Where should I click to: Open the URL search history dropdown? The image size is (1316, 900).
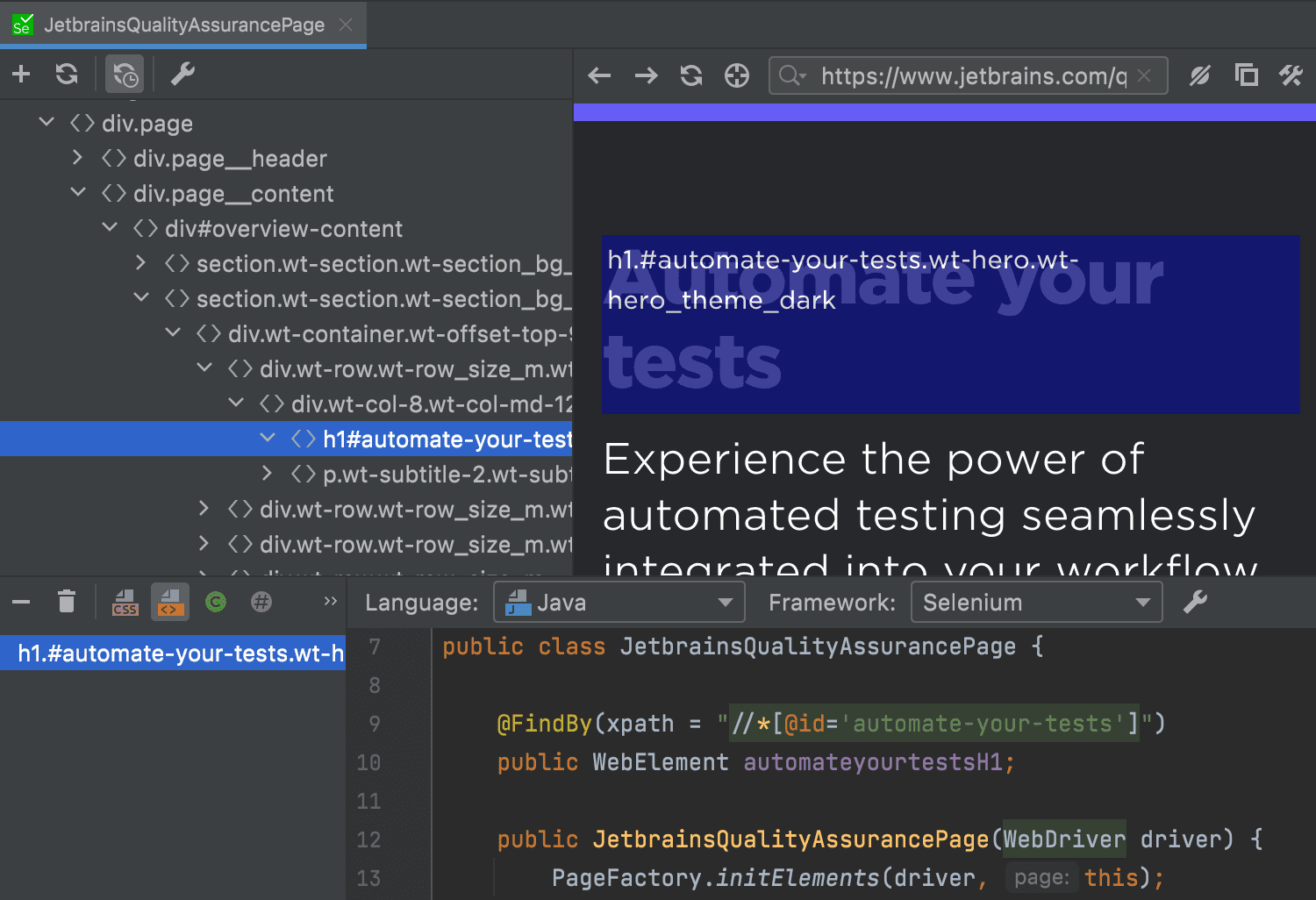click(x=792, y=76)
